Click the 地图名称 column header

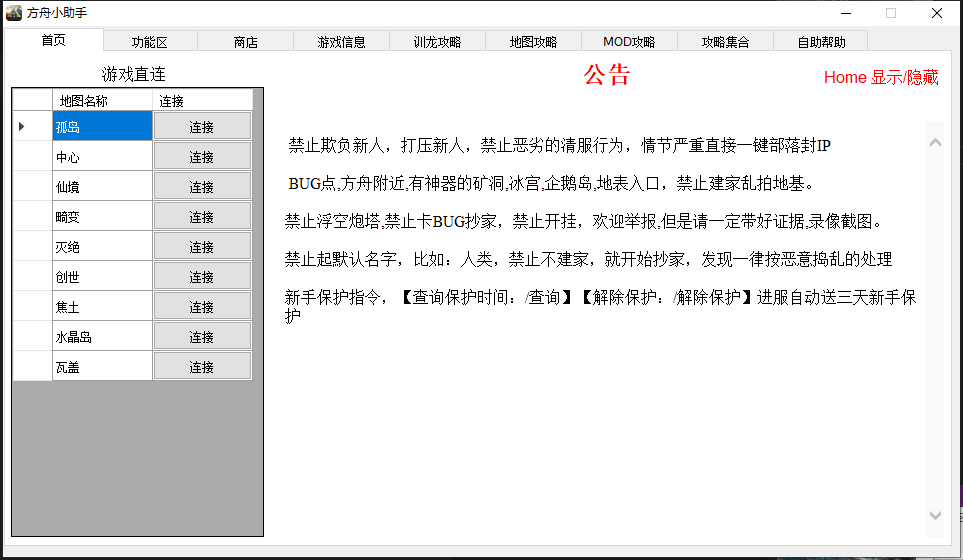click(102, 101)
